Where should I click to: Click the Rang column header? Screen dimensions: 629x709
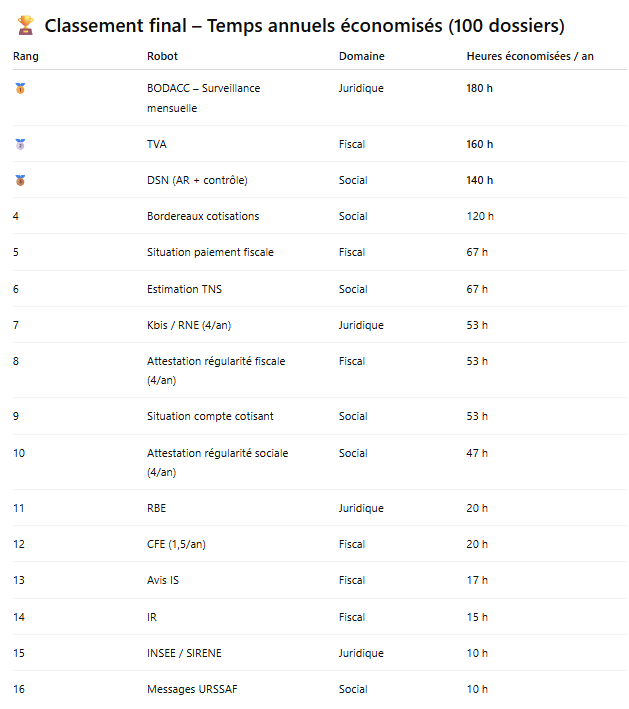25,56
